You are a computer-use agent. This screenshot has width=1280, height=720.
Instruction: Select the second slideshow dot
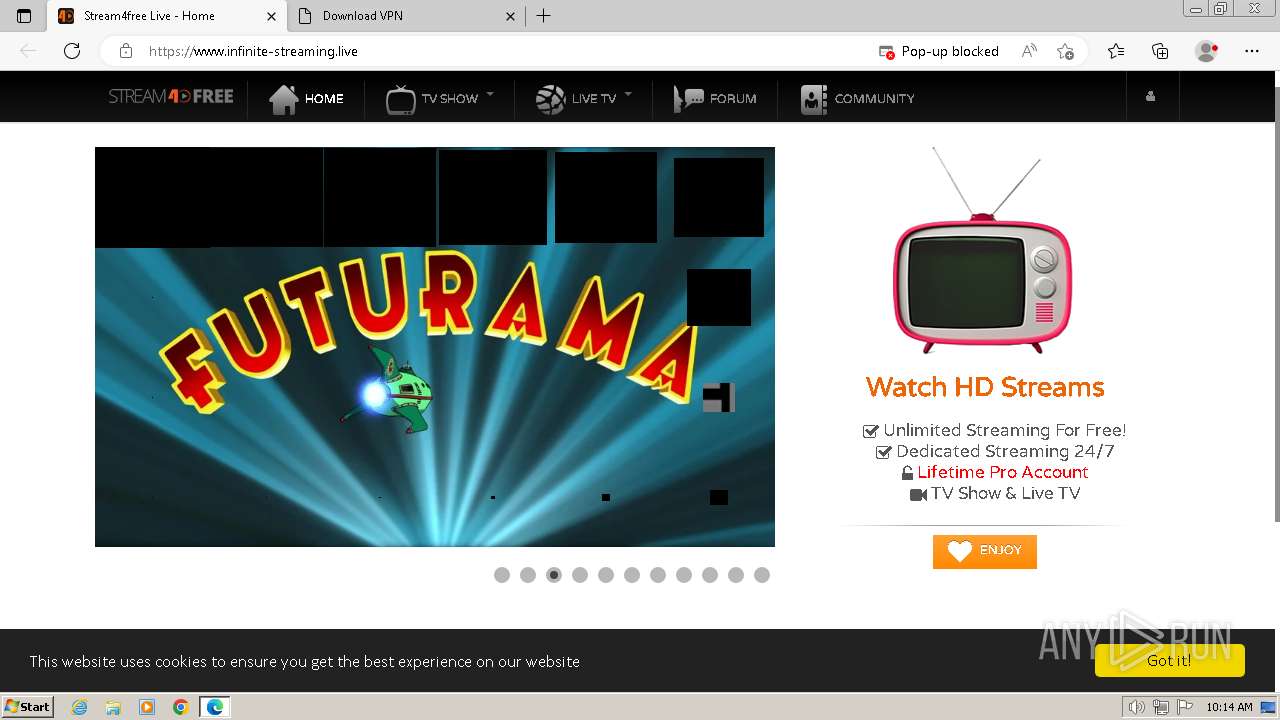[528, 575]
